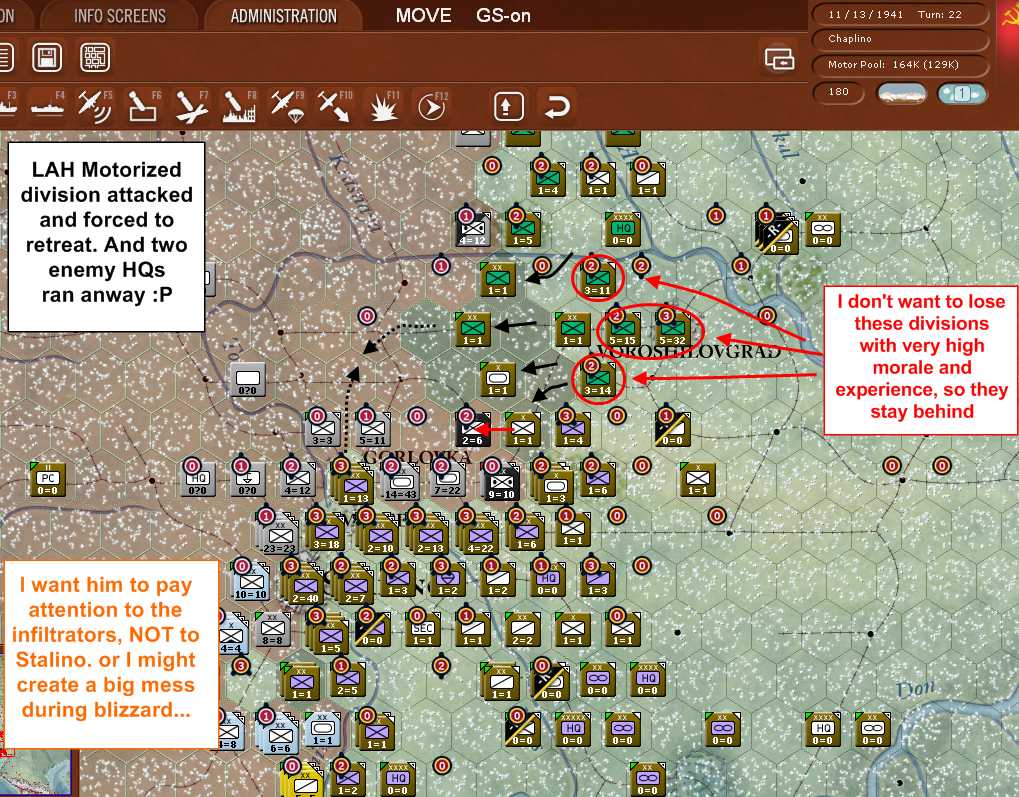
Task: Select the grey 5=11 infantry counter
Action: [x=372, y=428]
